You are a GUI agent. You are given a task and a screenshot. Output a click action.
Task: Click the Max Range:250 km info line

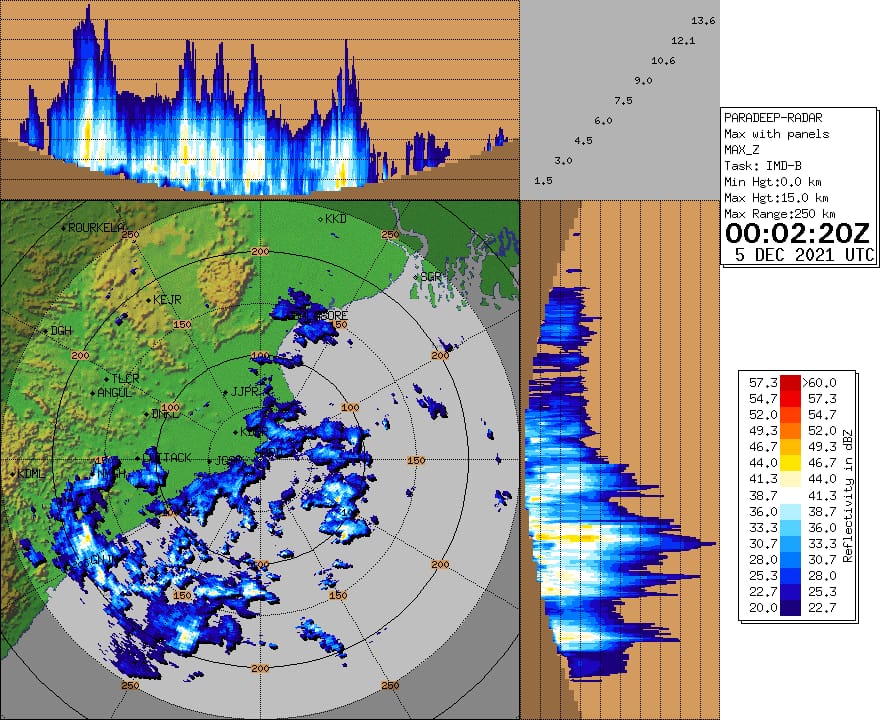(779, 214)
